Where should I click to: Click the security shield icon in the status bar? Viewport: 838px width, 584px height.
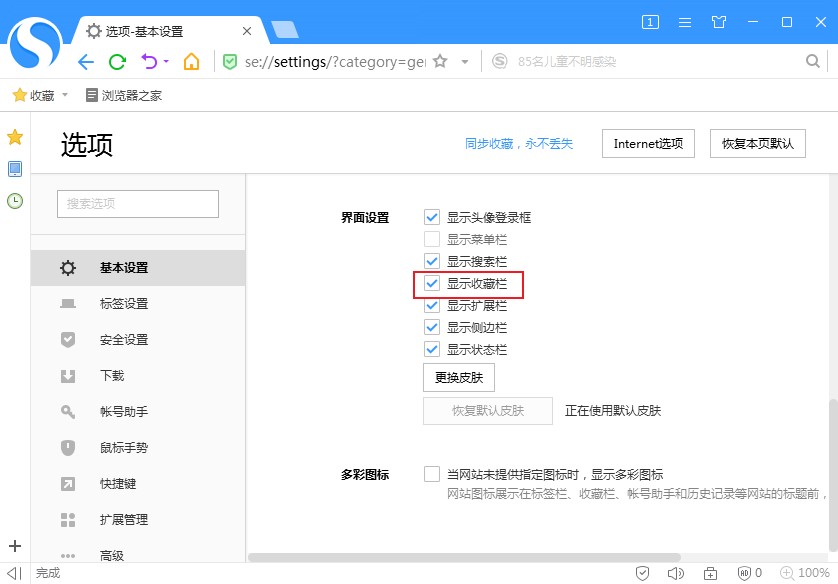point(643,572)
